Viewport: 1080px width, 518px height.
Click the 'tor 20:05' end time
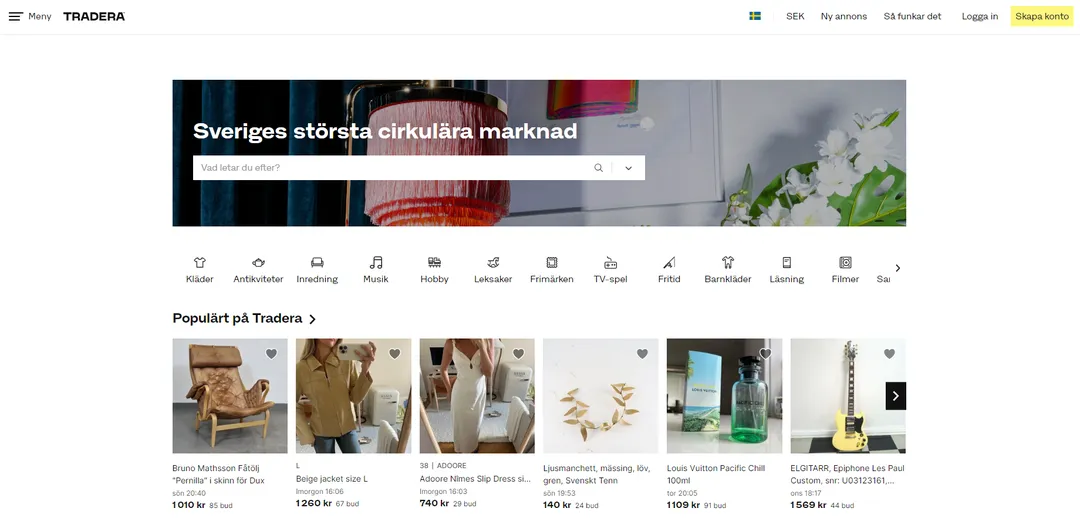coord(680,493)
